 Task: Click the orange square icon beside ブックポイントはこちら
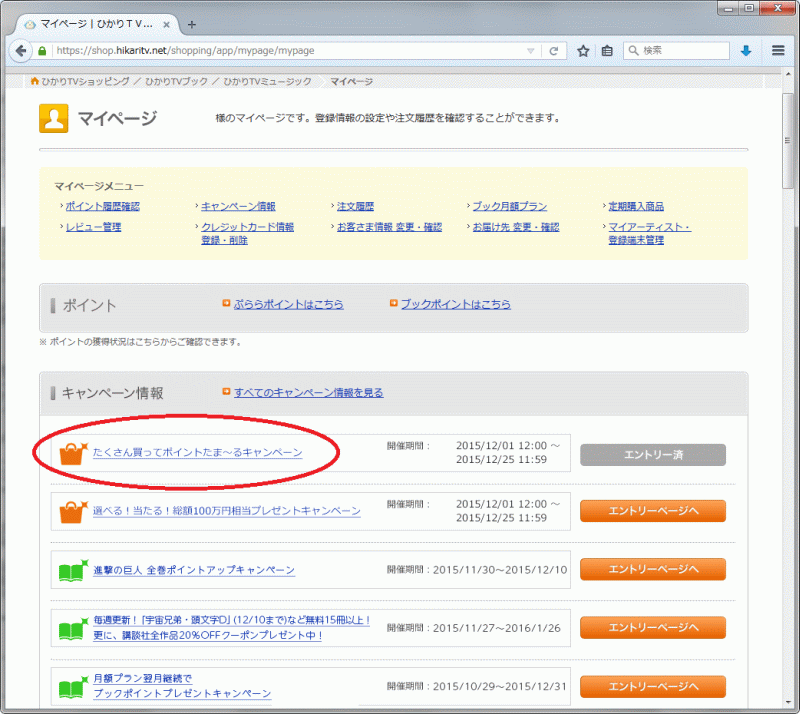click(393, 303)
